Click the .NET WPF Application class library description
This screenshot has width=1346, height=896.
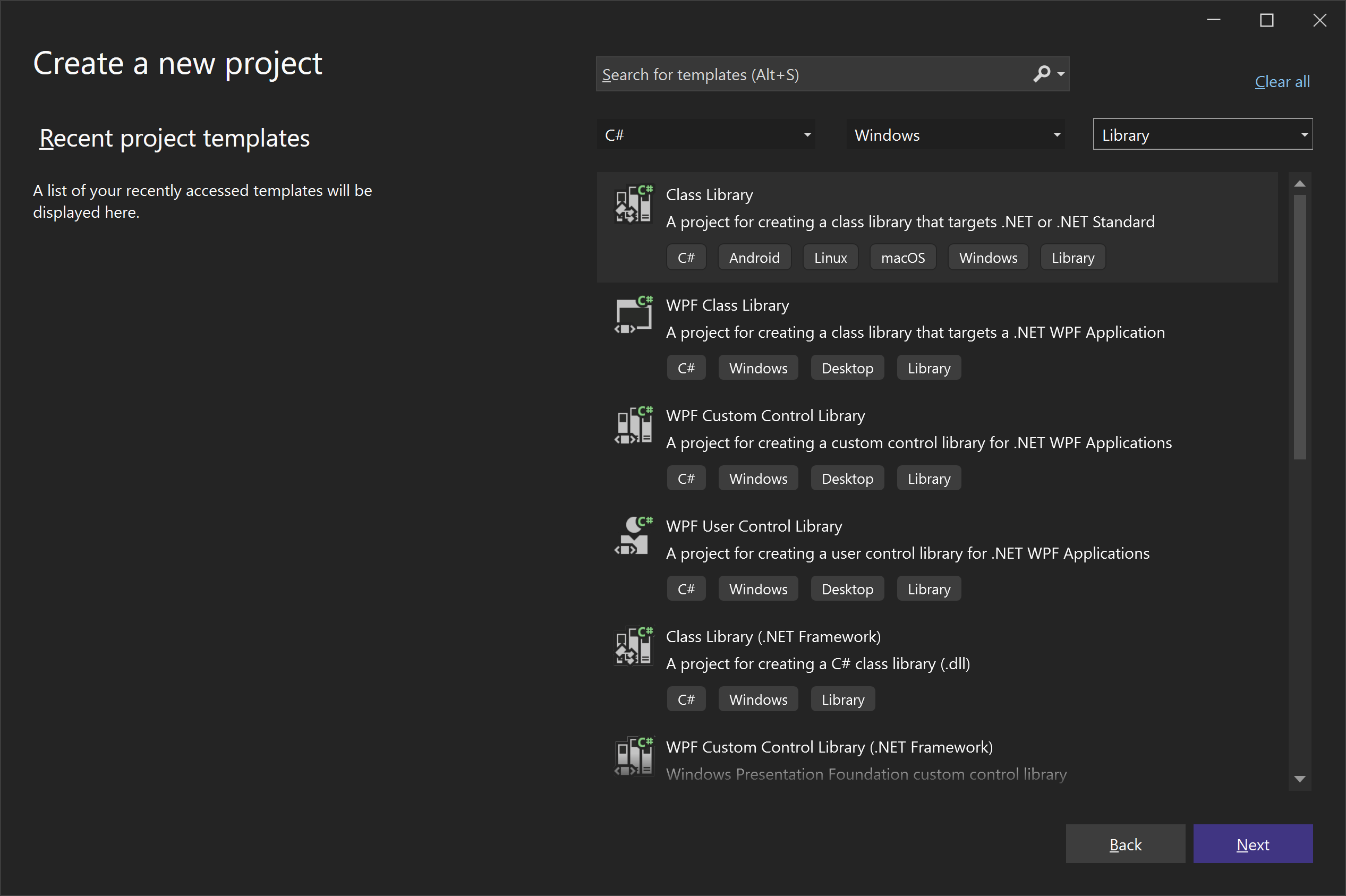tap(916, 332)
